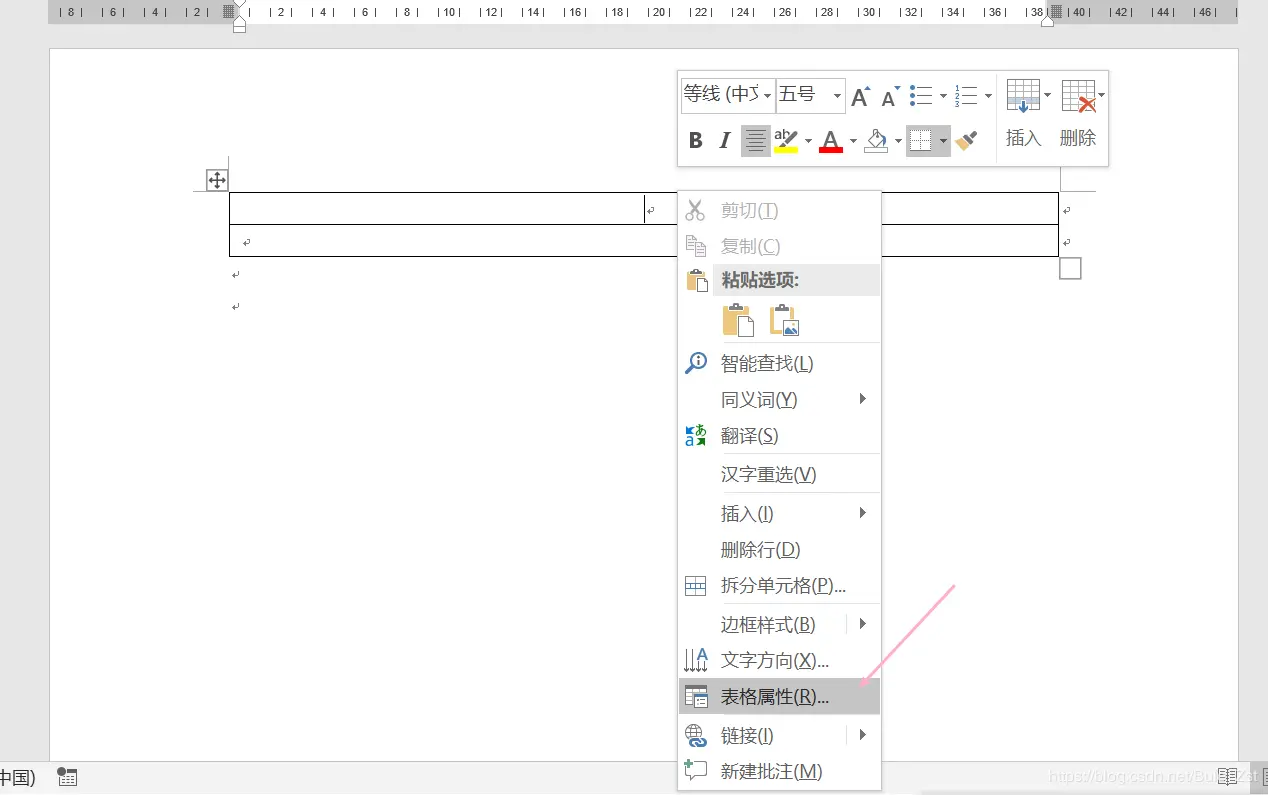Click the table move handle to select table
1268x795 pixels.
(217, 180)
